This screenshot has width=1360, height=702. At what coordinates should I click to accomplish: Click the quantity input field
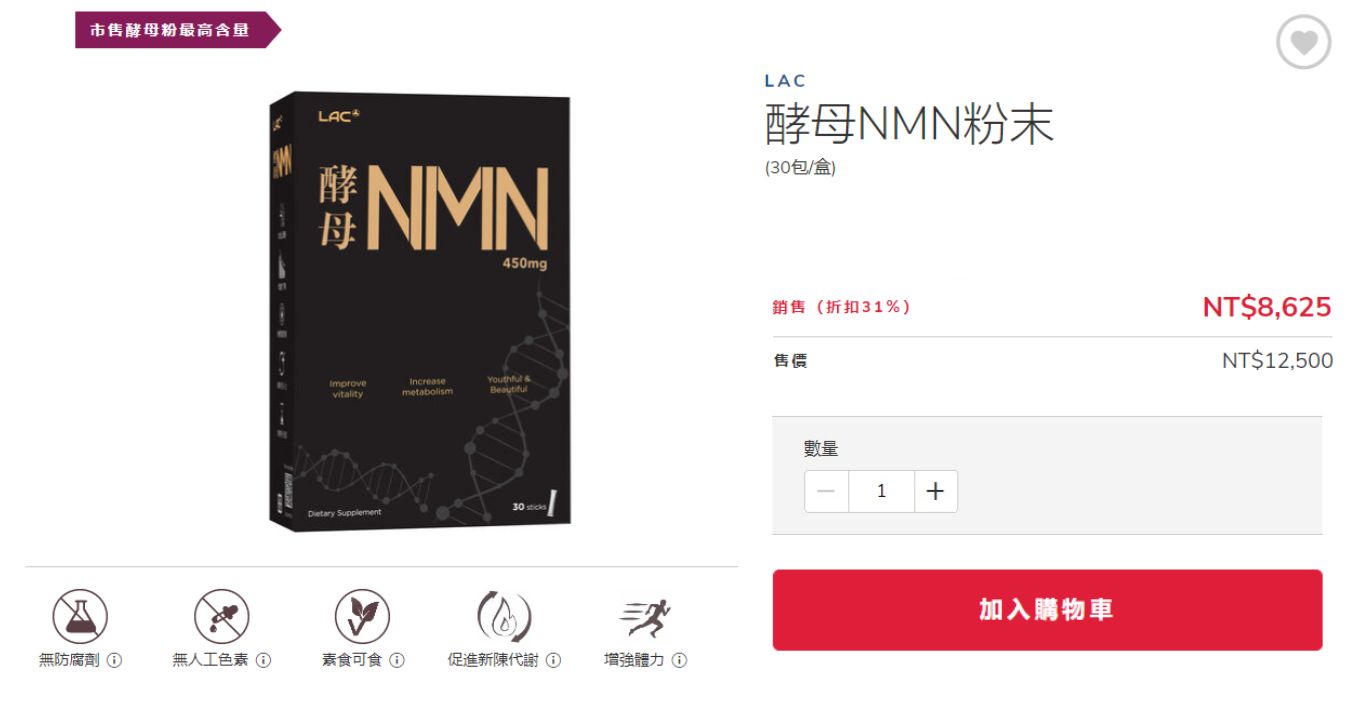pos(881,491)
